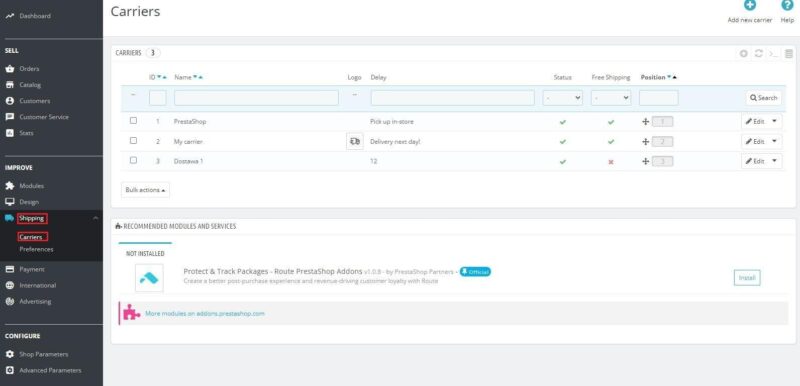
Task: Enable free shipping for Dostawa 1
Action: coord(611,162)
